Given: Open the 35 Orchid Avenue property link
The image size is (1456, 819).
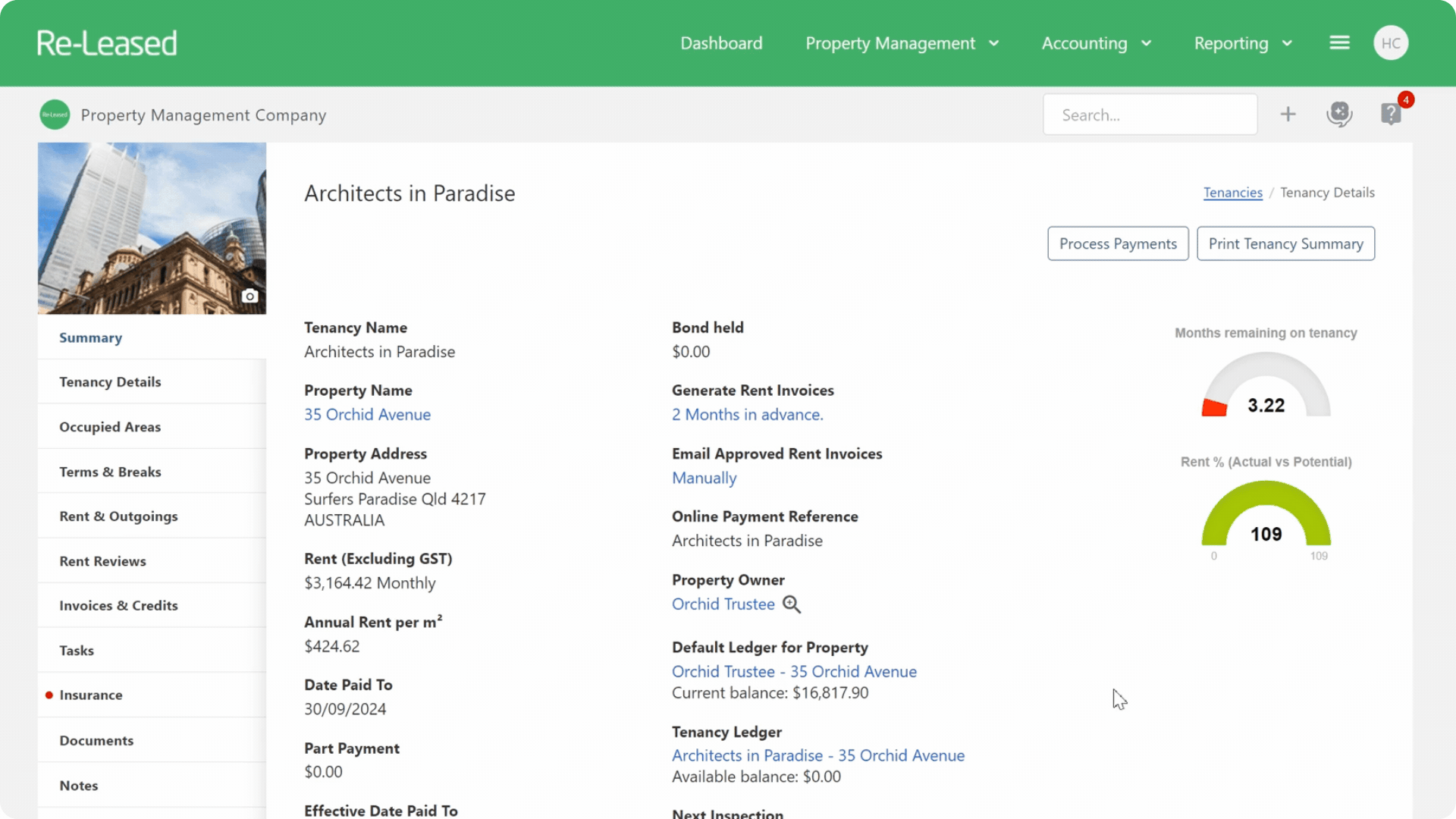Looking at the screenshot, I should (367, 415).
